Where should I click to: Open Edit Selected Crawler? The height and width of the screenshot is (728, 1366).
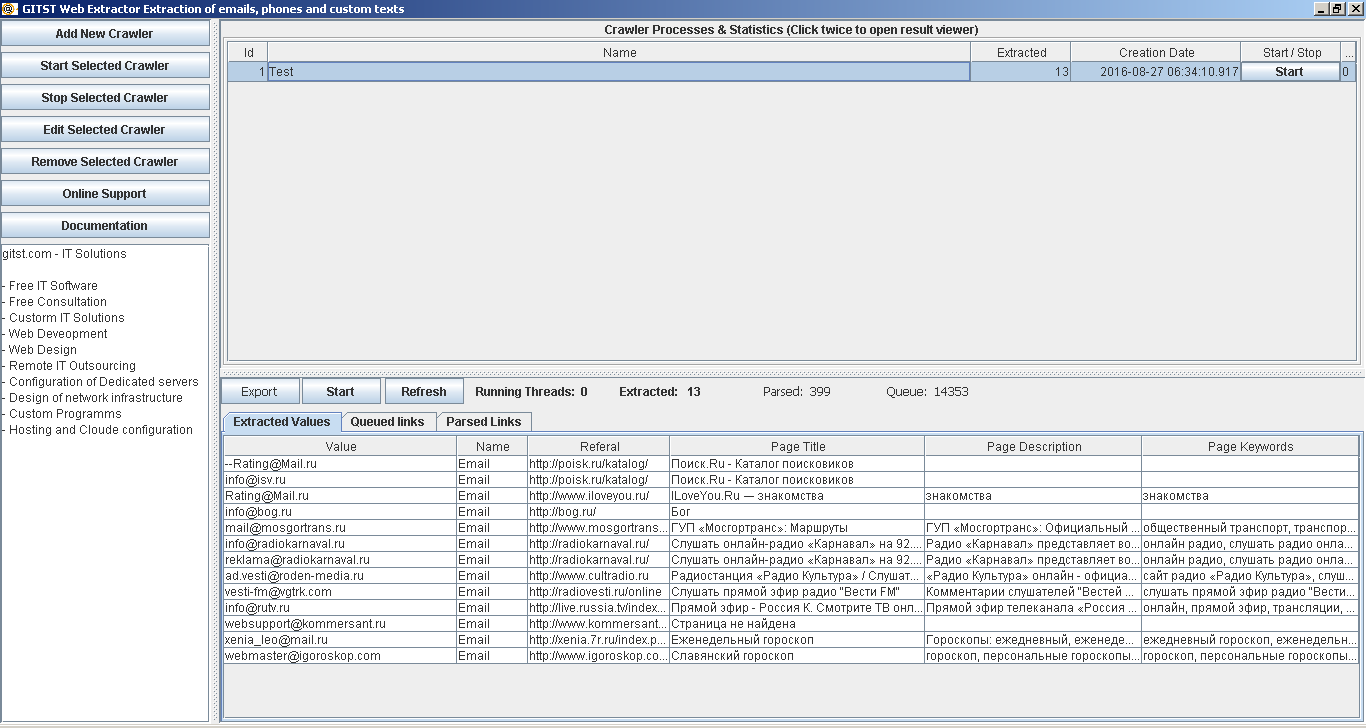[105, 129]
